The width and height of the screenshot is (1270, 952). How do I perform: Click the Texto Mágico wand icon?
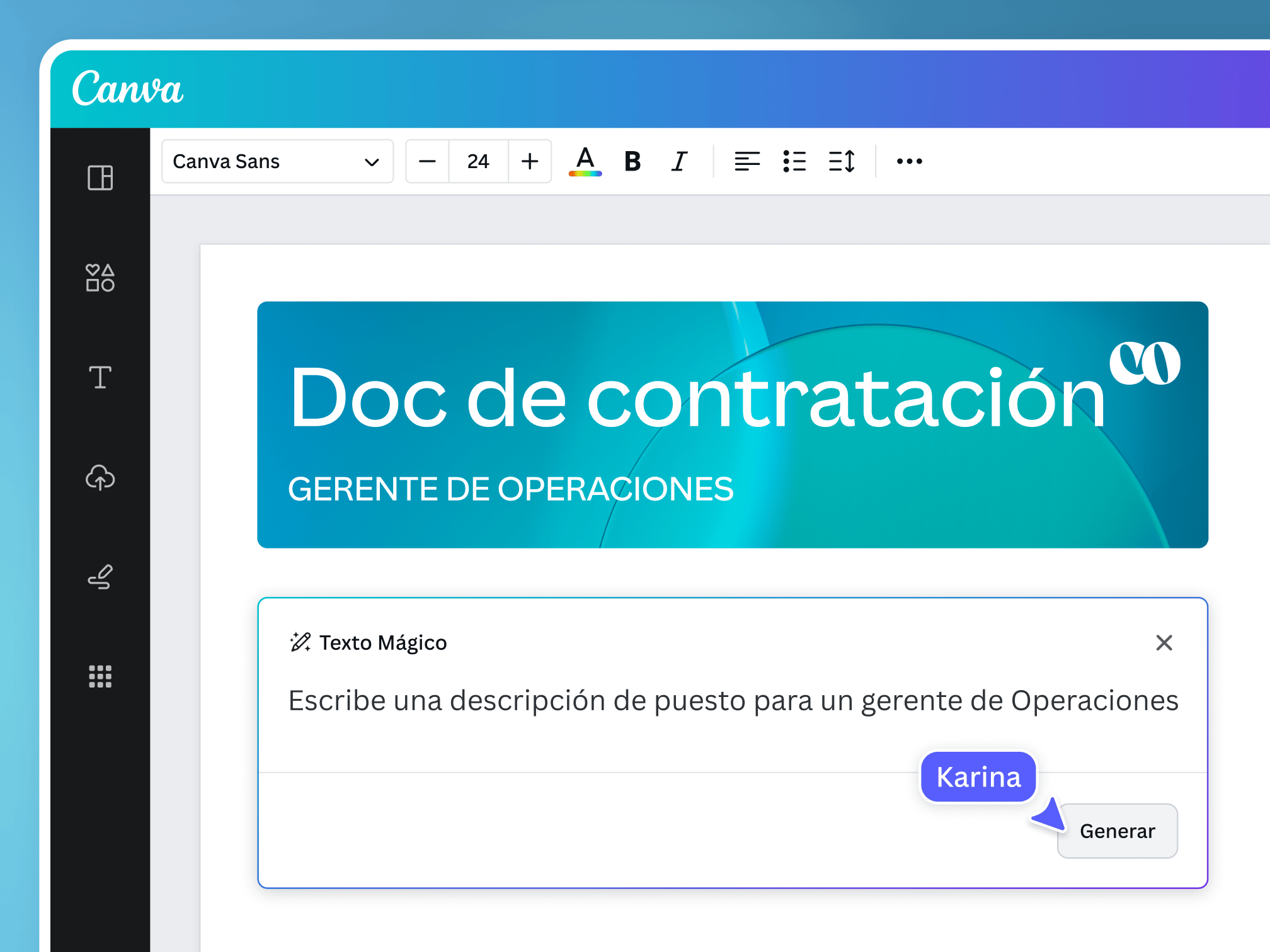tap(300, 642)
